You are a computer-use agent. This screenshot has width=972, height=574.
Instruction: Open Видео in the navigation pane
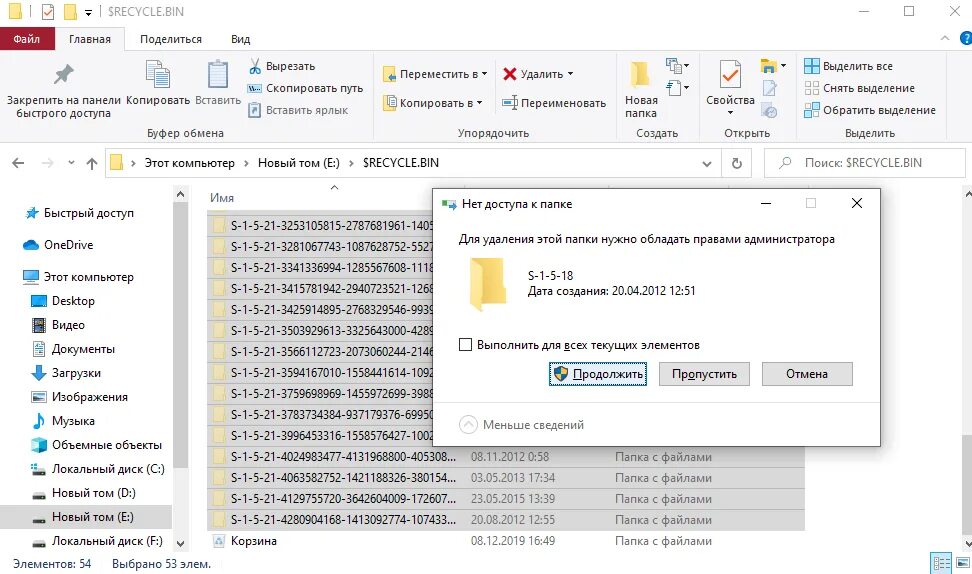pos(58,325)
